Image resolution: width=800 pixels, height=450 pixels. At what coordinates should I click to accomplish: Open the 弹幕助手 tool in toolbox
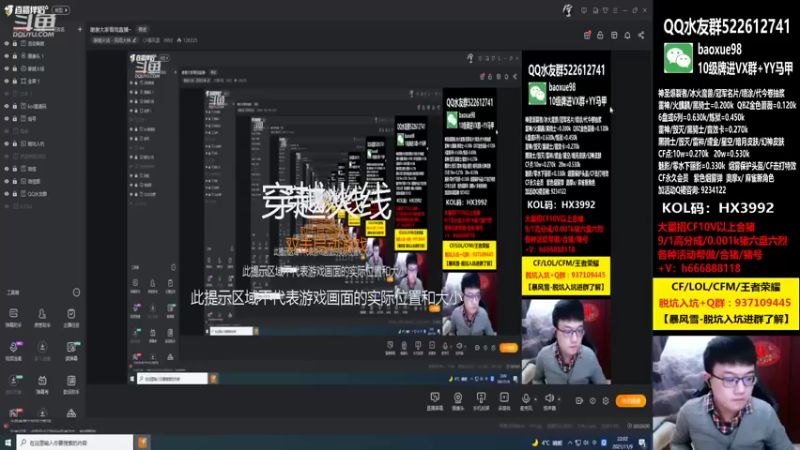coord(13,317)
